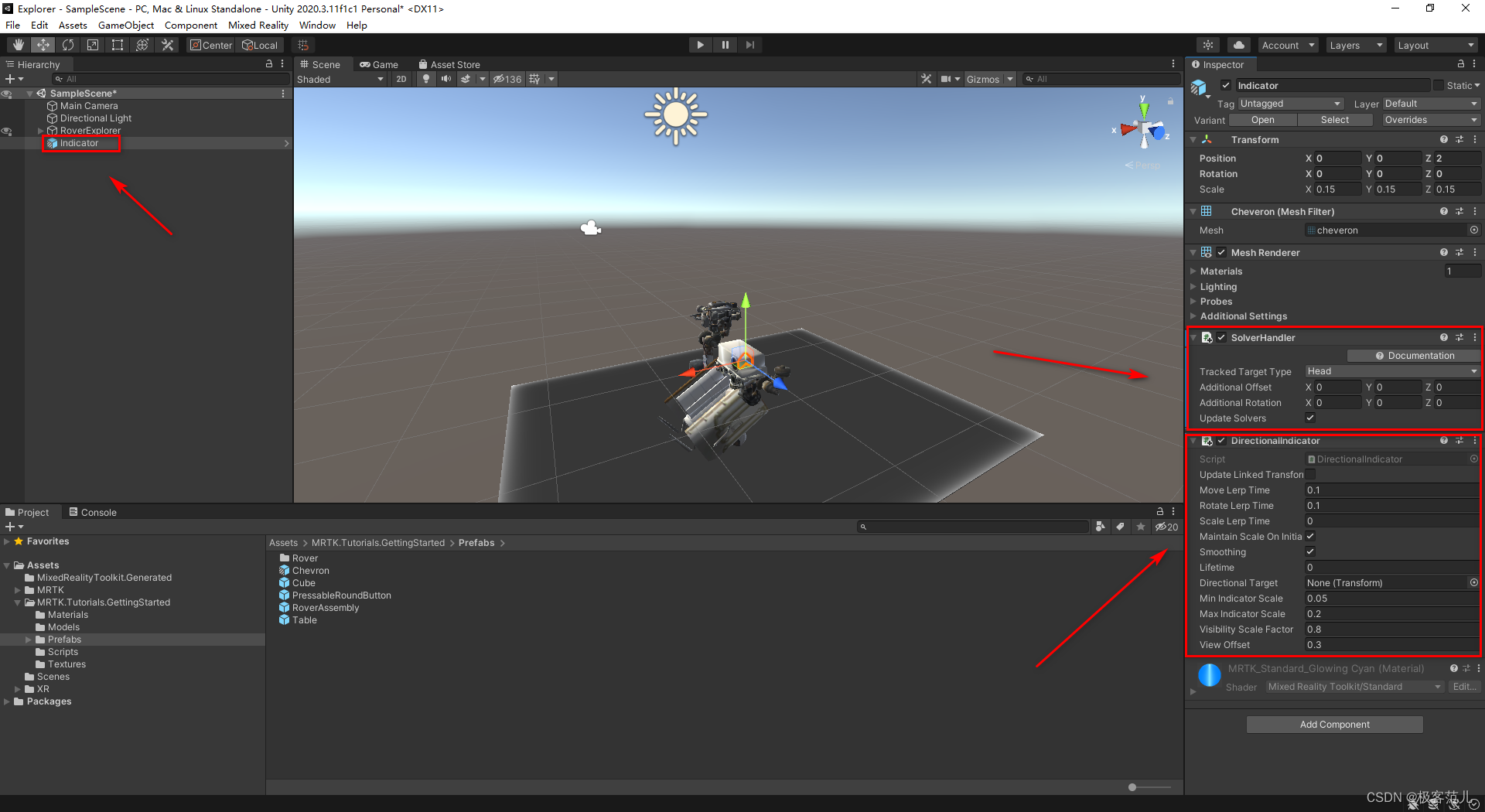This screenshot has width=1485, height=812.
Task: Search by label in Project panel
Action: (1120, 527)
